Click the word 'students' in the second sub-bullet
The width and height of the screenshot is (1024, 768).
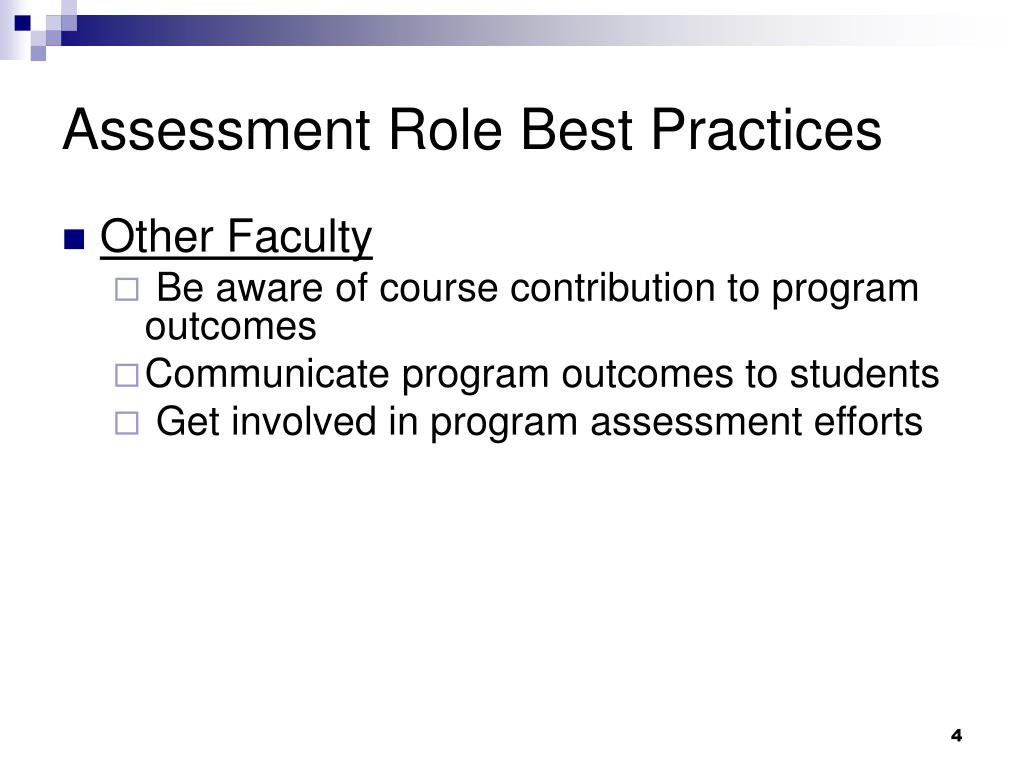[x=865, y=374]
